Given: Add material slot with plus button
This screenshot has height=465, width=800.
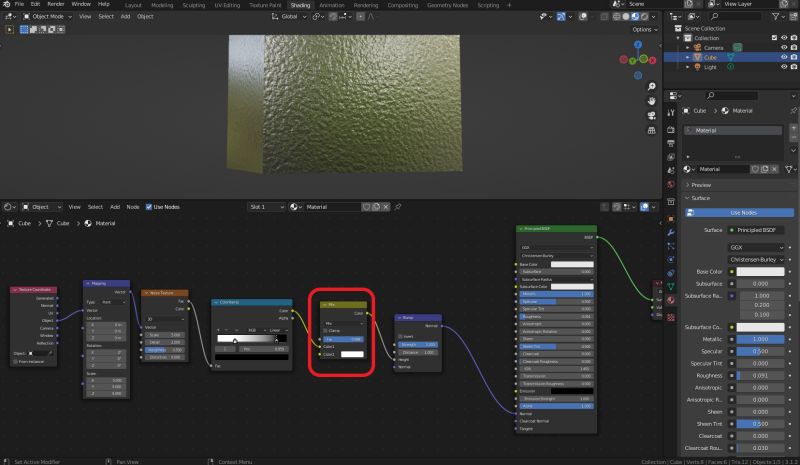Looking at the screenshot, I should [x=793, y=128].
